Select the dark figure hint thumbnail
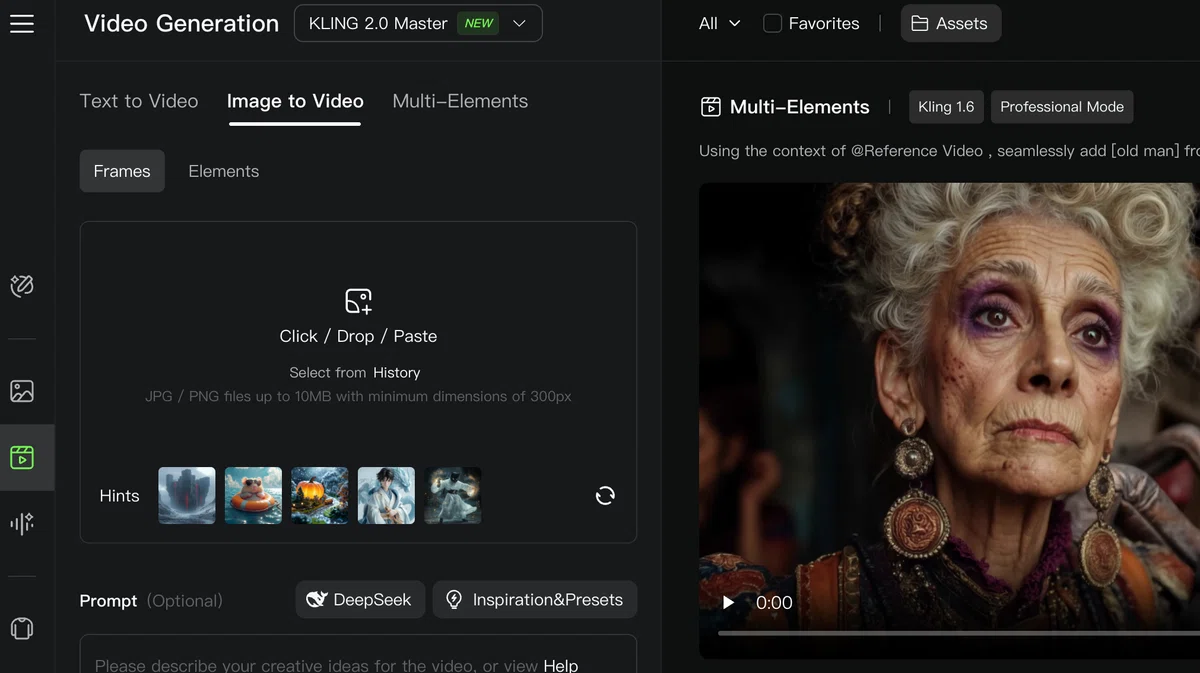Viewport: 1200px width, 673px height. [x=453, y=496]
